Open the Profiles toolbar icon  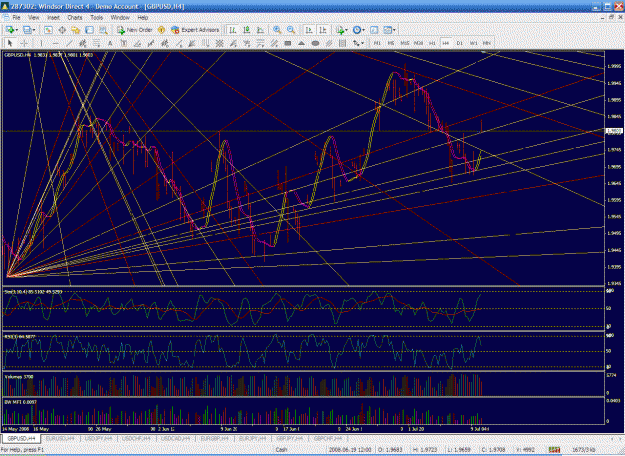tap(27, 30)
